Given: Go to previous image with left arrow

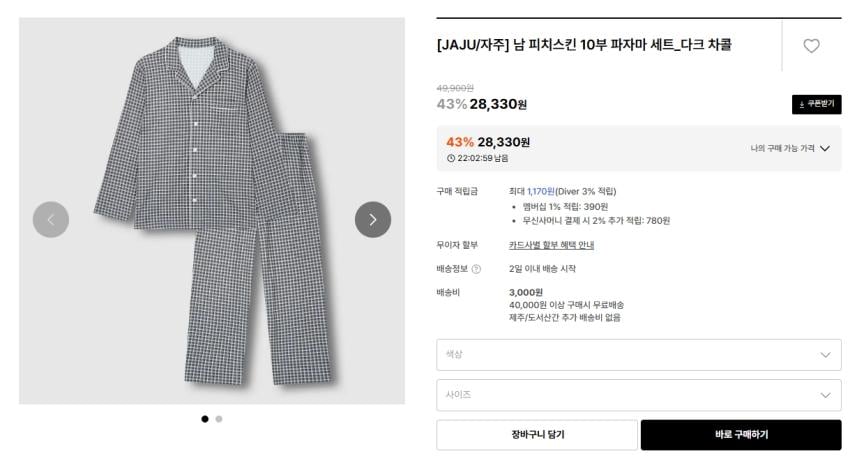Looking at the screenshot, I should click(x=51, y=219).
